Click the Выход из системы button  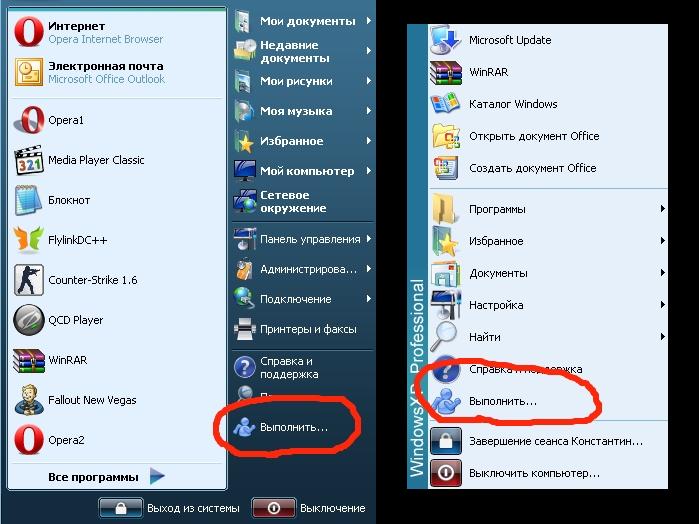pos(170,508)
